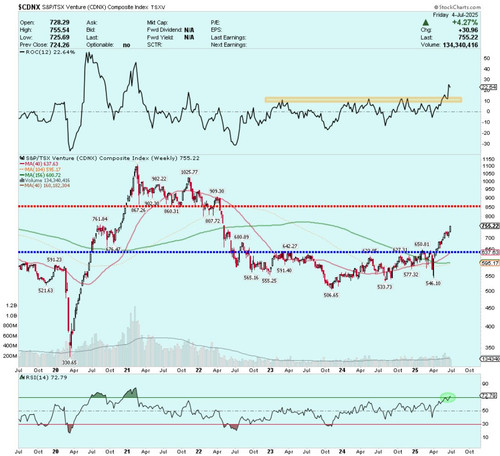Viewport: 500px width, 456px height.
Task: Select the Low value 725.69
Action: click(x=60, y=37)
